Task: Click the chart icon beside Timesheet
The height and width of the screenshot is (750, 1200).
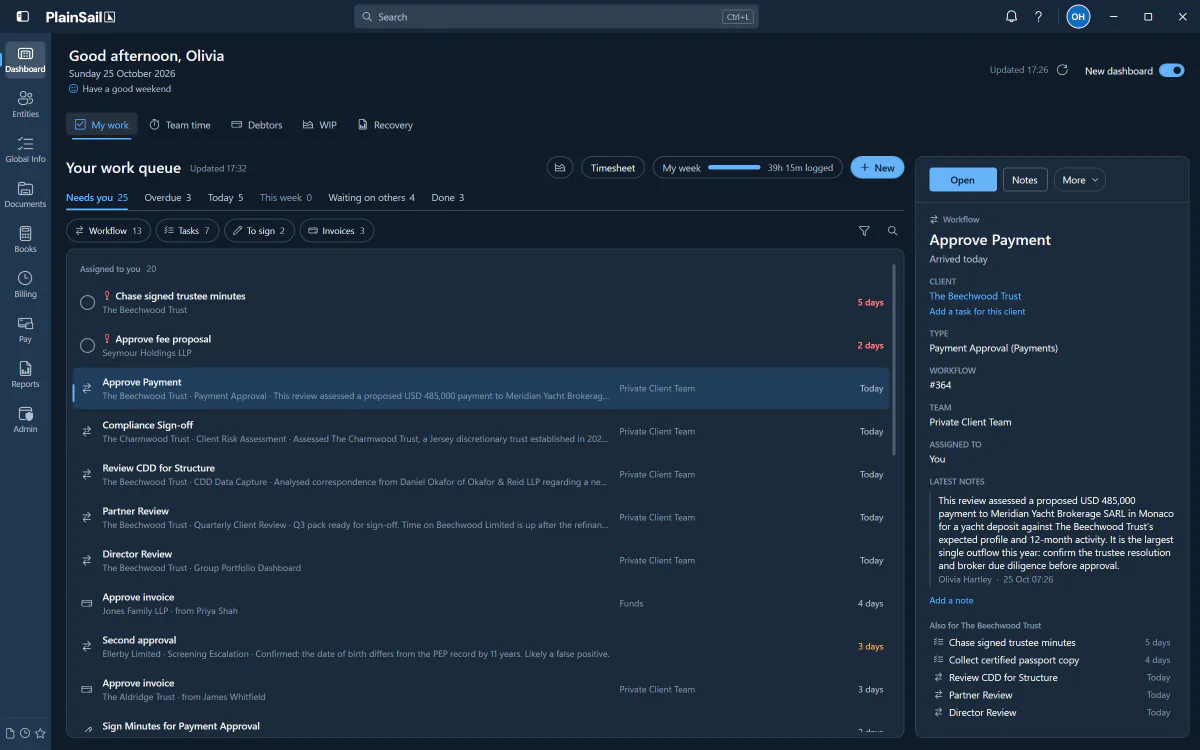Action: coord(561,168)
